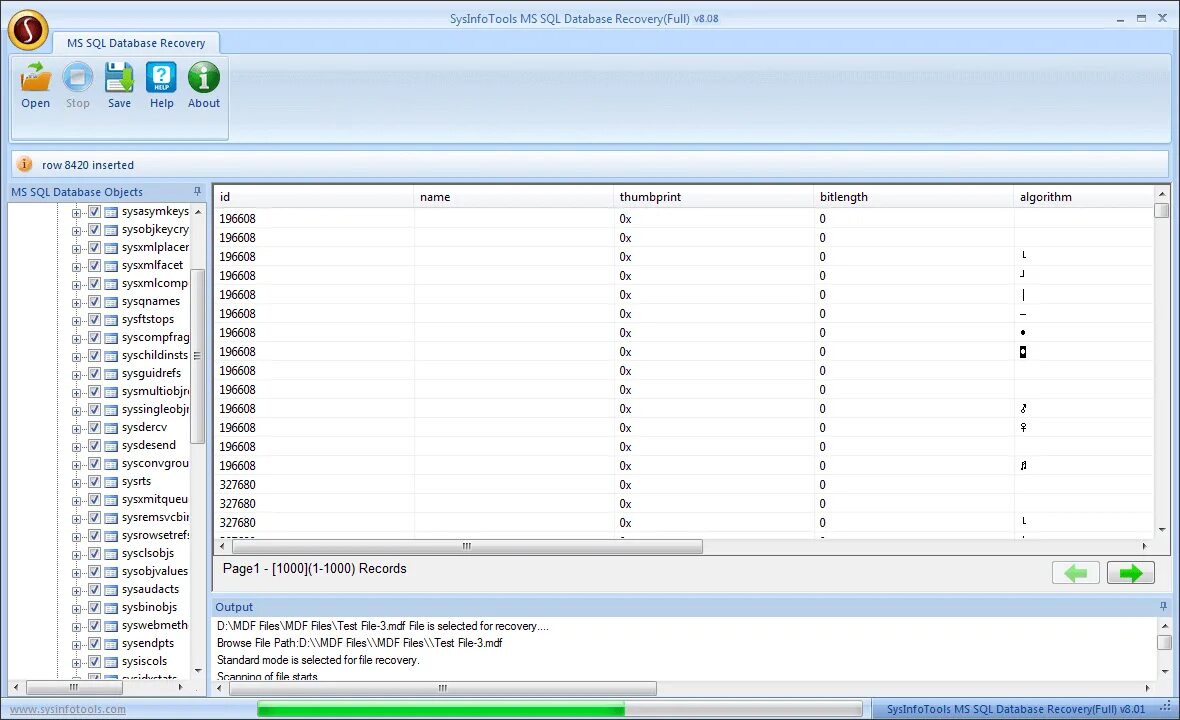Click the pin icon on MS SQL Database Objects panel

[x=197, y=191]
